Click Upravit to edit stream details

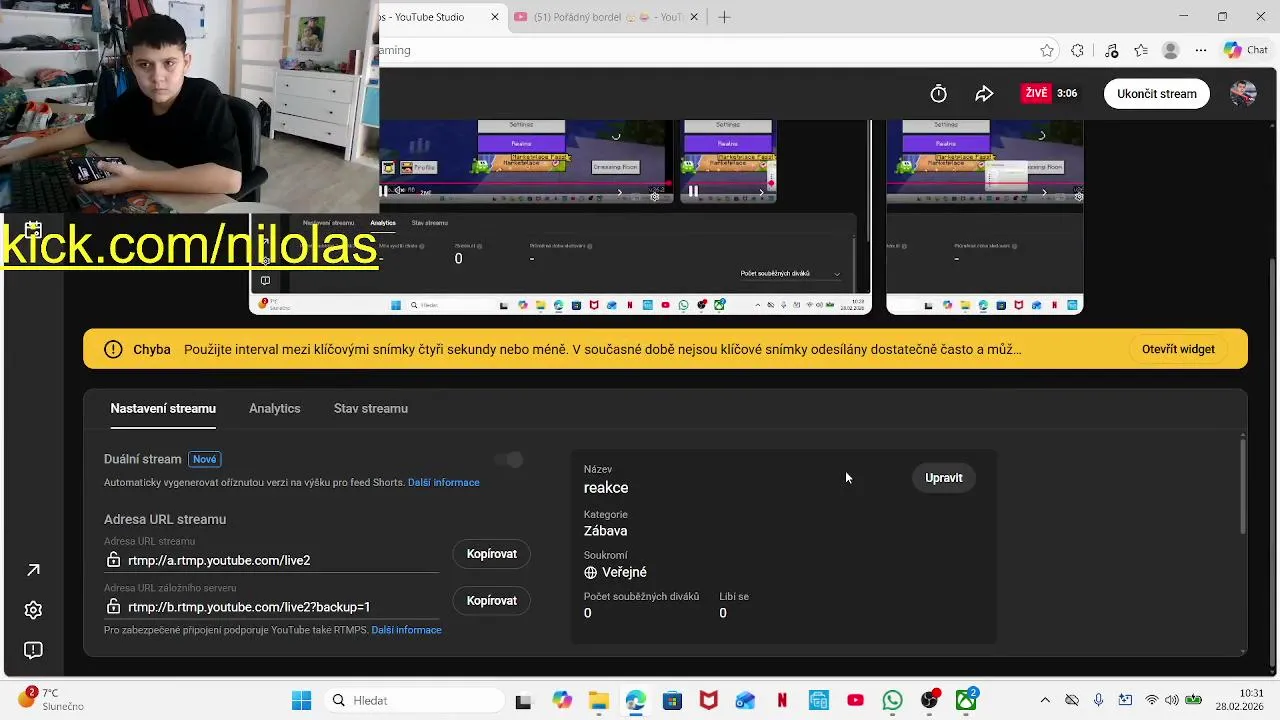pos(944,478)
